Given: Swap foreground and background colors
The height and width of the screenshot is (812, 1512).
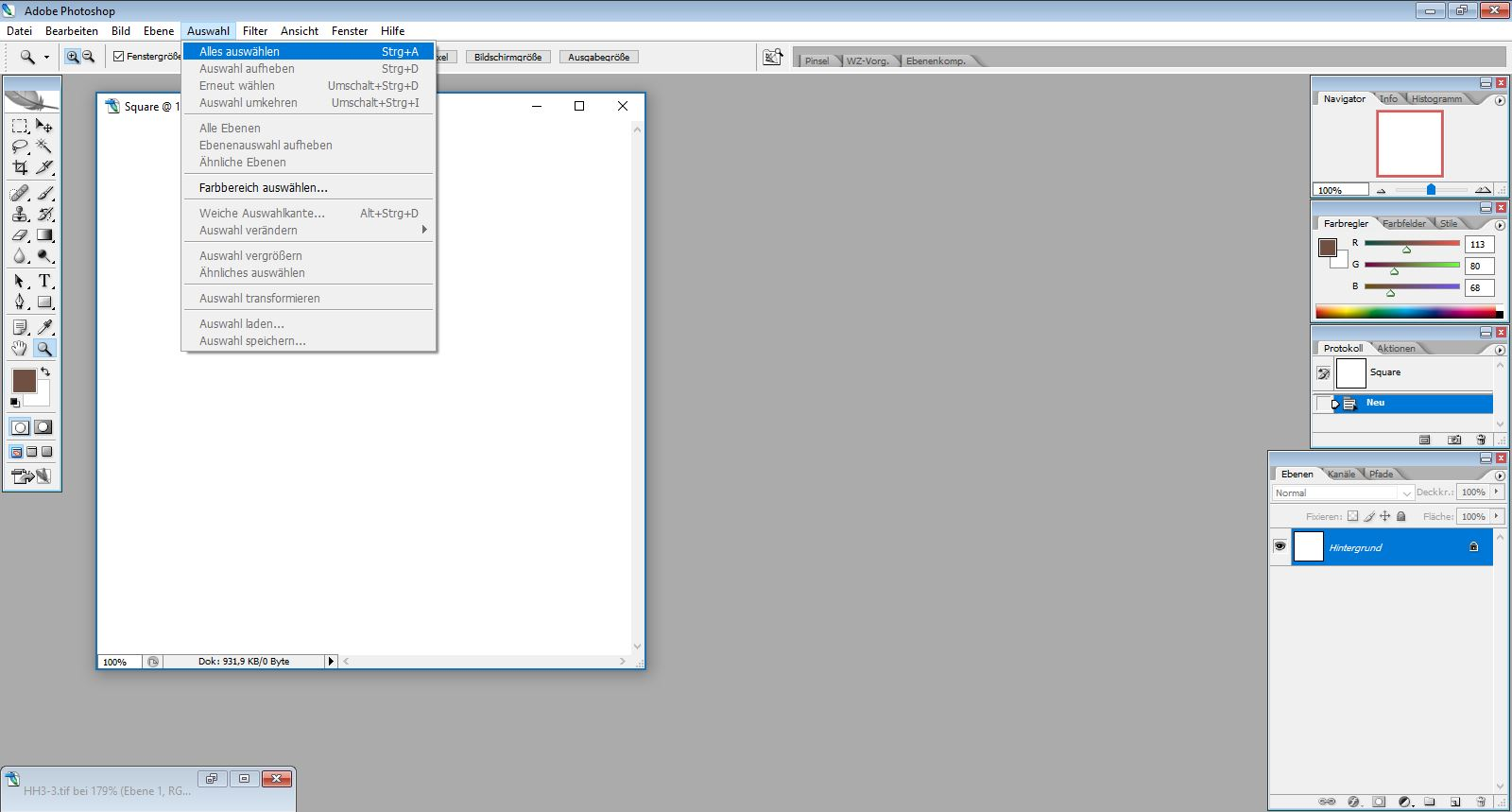Looking at the screenshot, I should click(45, 371).
